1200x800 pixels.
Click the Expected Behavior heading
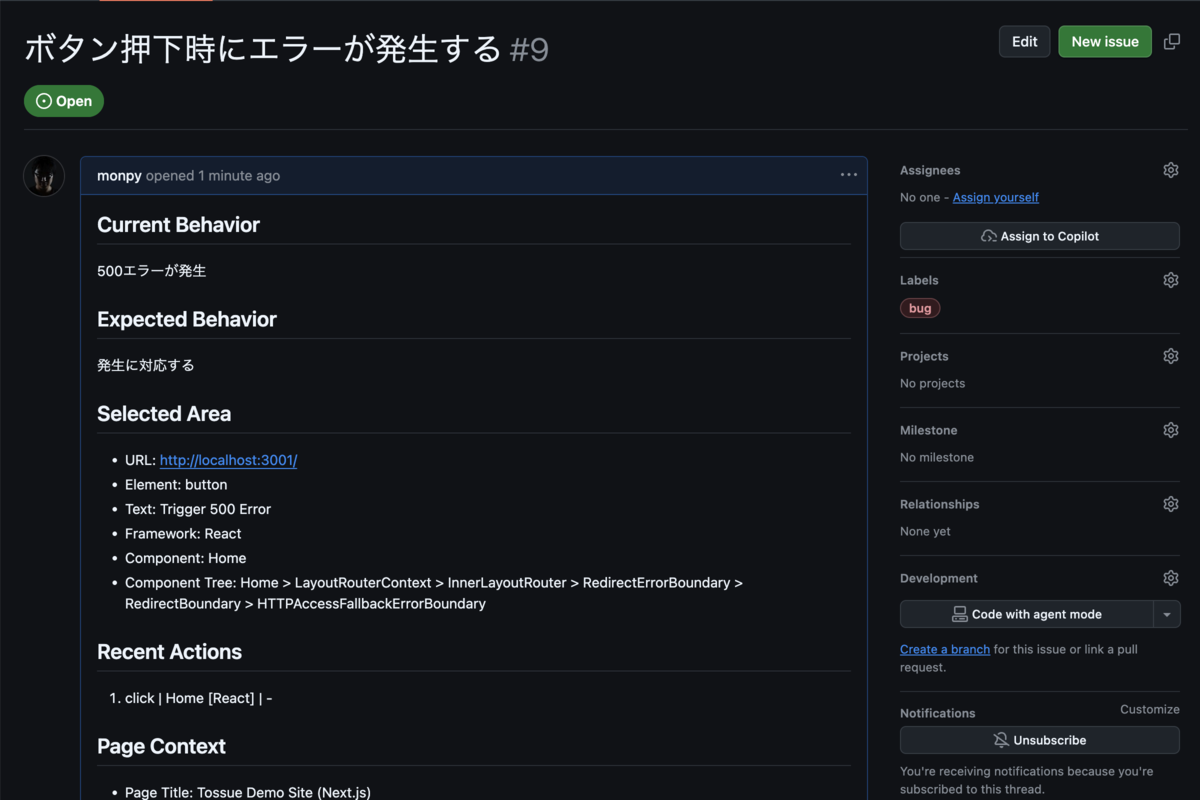pyautogui.click(x=187, y=320)
